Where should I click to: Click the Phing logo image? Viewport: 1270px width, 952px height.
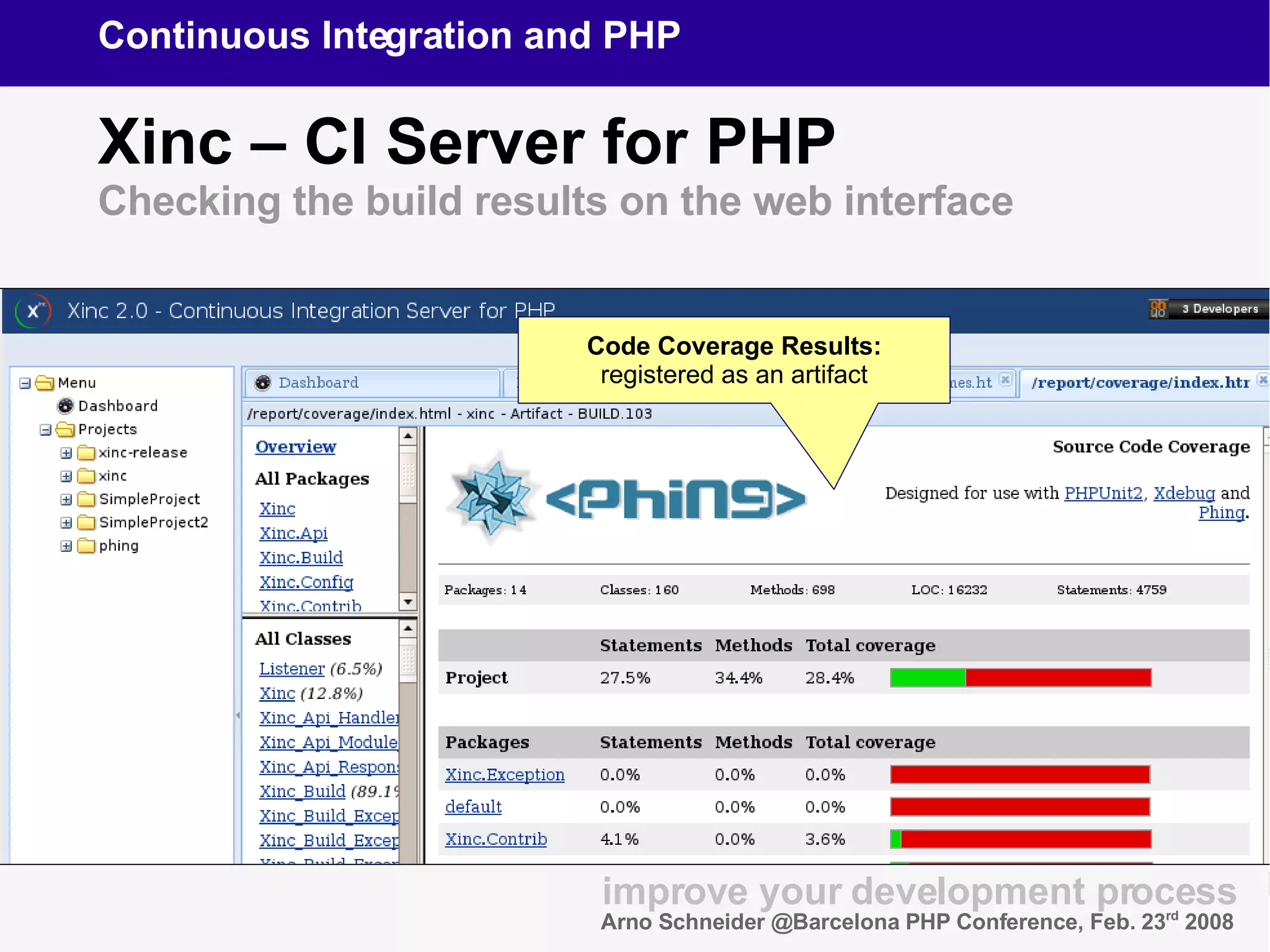coord(626,499)
